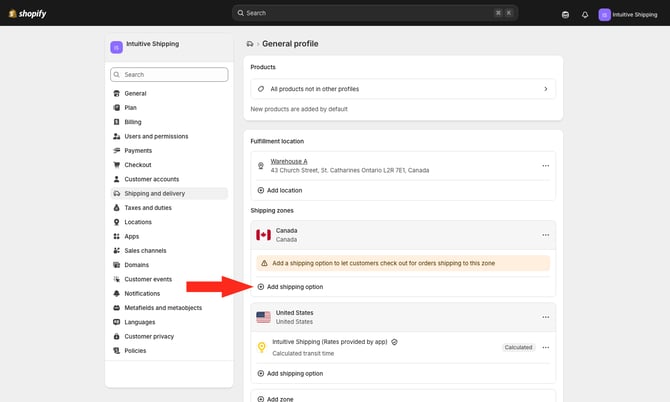Click Add zone

[276, 399]
